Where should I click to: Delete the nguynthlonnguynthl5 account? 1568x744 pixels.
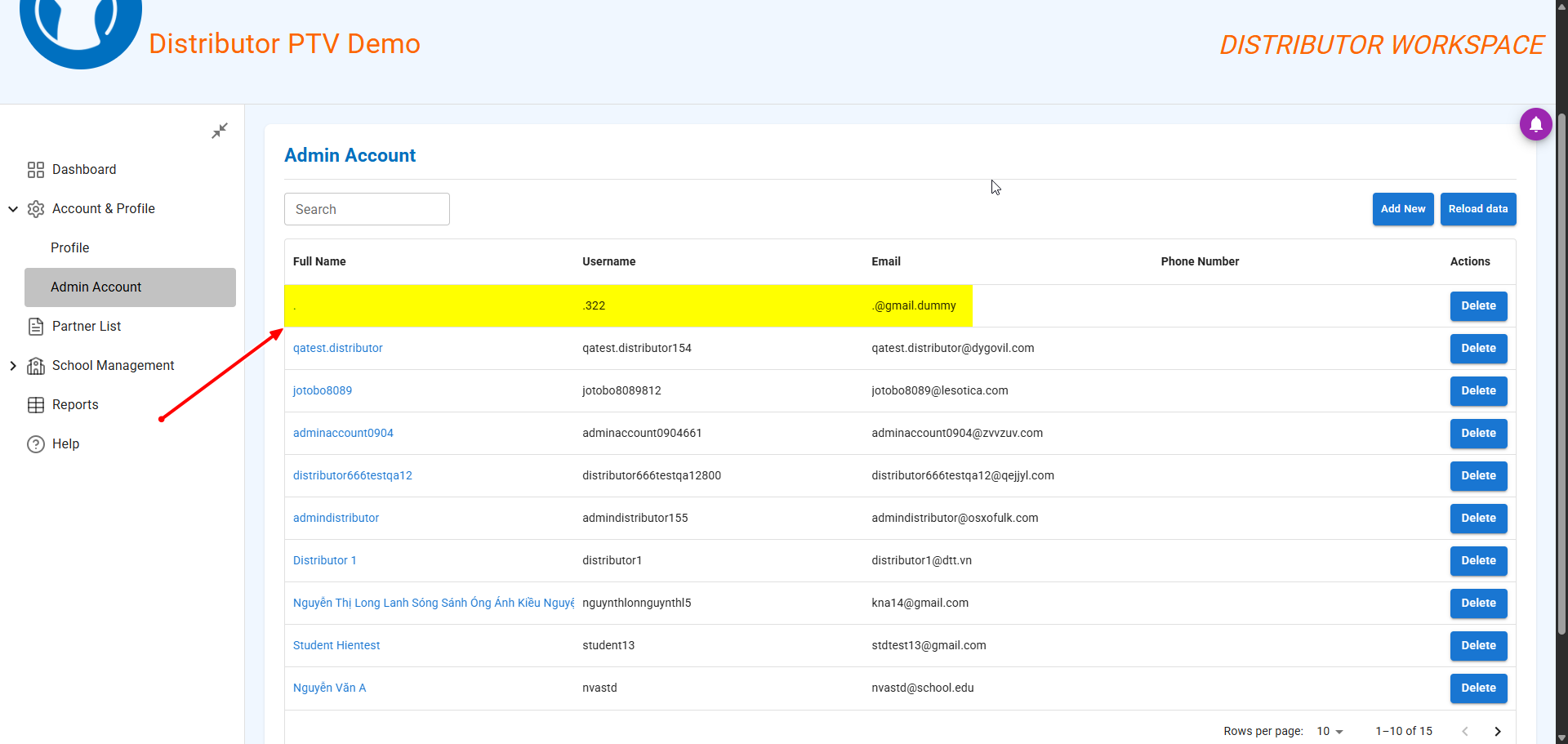pyautogui.click(x=1478, y=604)
